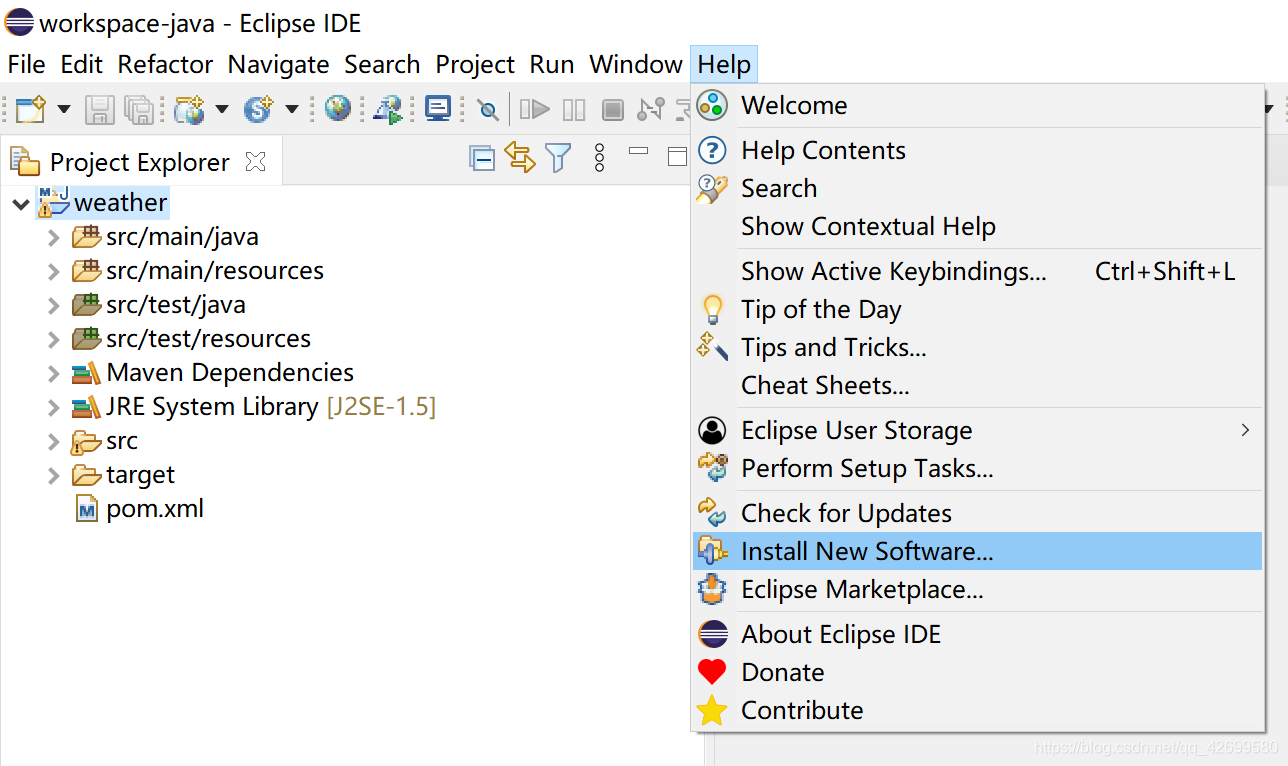Image resolution: width=1288 pixels, height=766 pixels.
Task: Expand the src/test/resources folder
Action: 54,340
